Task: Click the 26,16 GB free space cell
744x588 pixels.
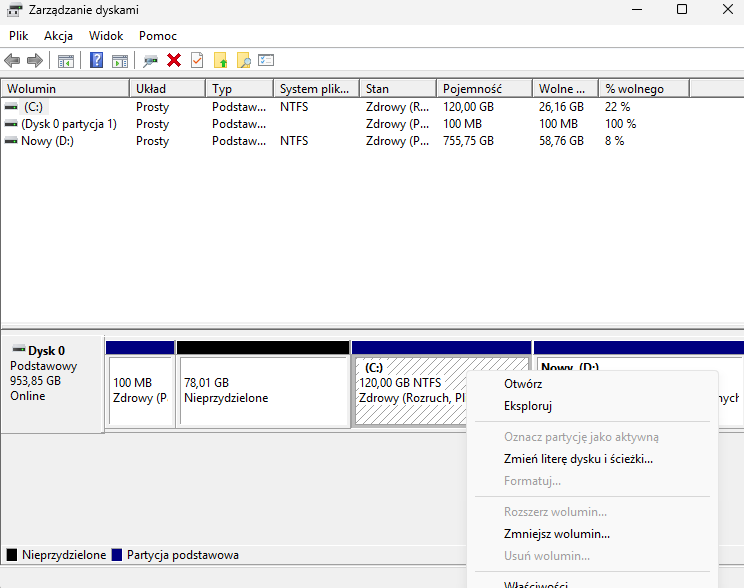Action: pos(561,107)
